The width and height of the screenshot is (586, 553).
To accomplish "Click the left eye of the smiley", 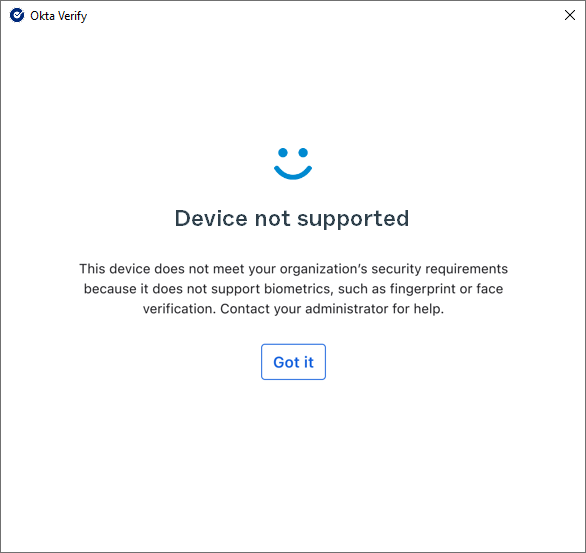I will 283,152.
